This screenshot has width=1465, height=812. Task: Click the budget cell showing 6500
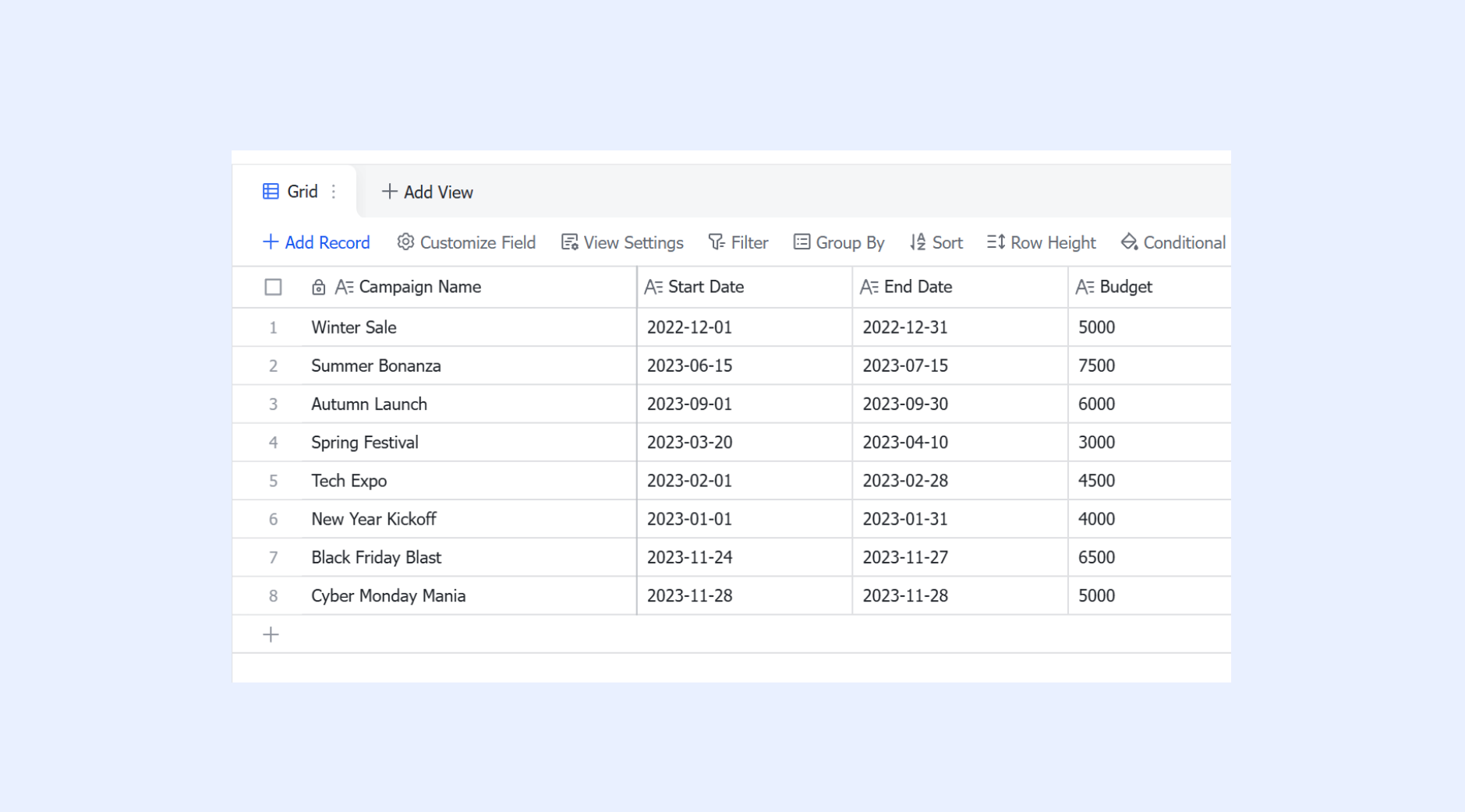(1150, 557)
